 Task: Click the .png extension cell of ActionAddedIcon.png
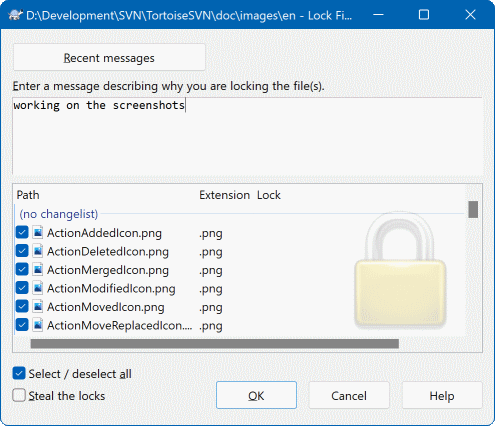coord(211,233)
